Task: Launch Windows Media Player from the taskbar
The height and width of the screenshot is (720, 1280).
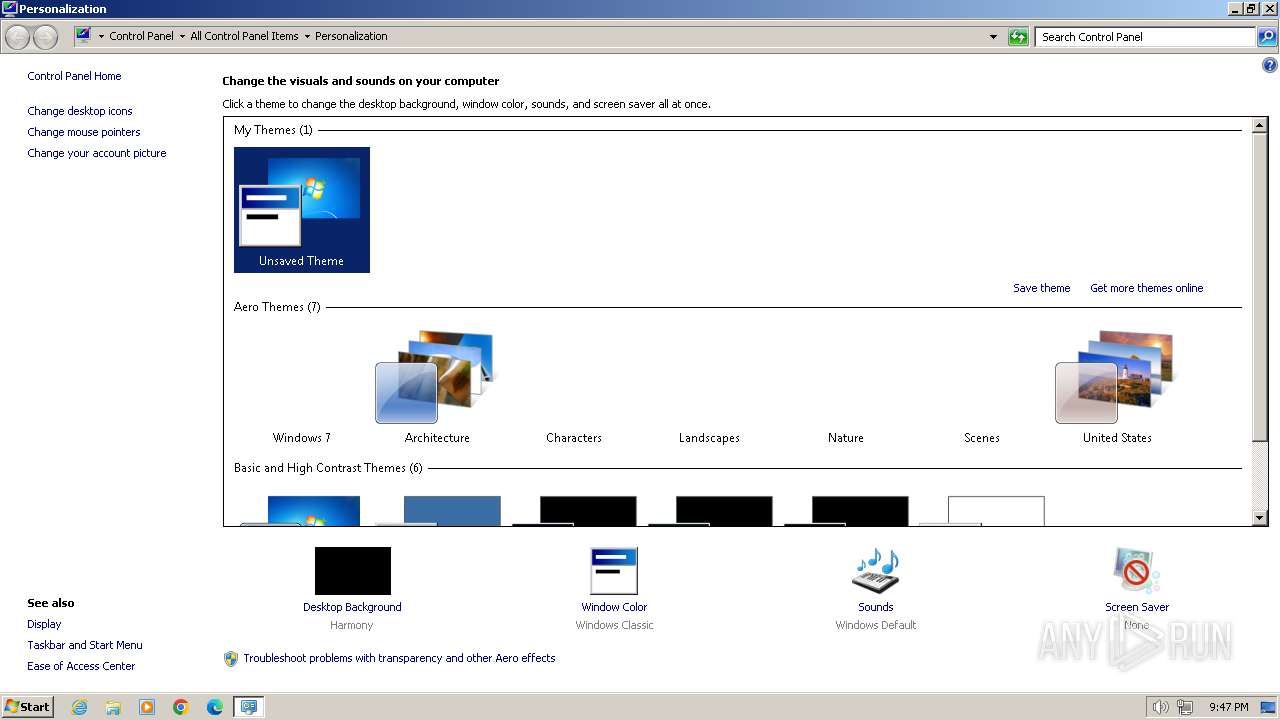Action: (x=147, y=707)
